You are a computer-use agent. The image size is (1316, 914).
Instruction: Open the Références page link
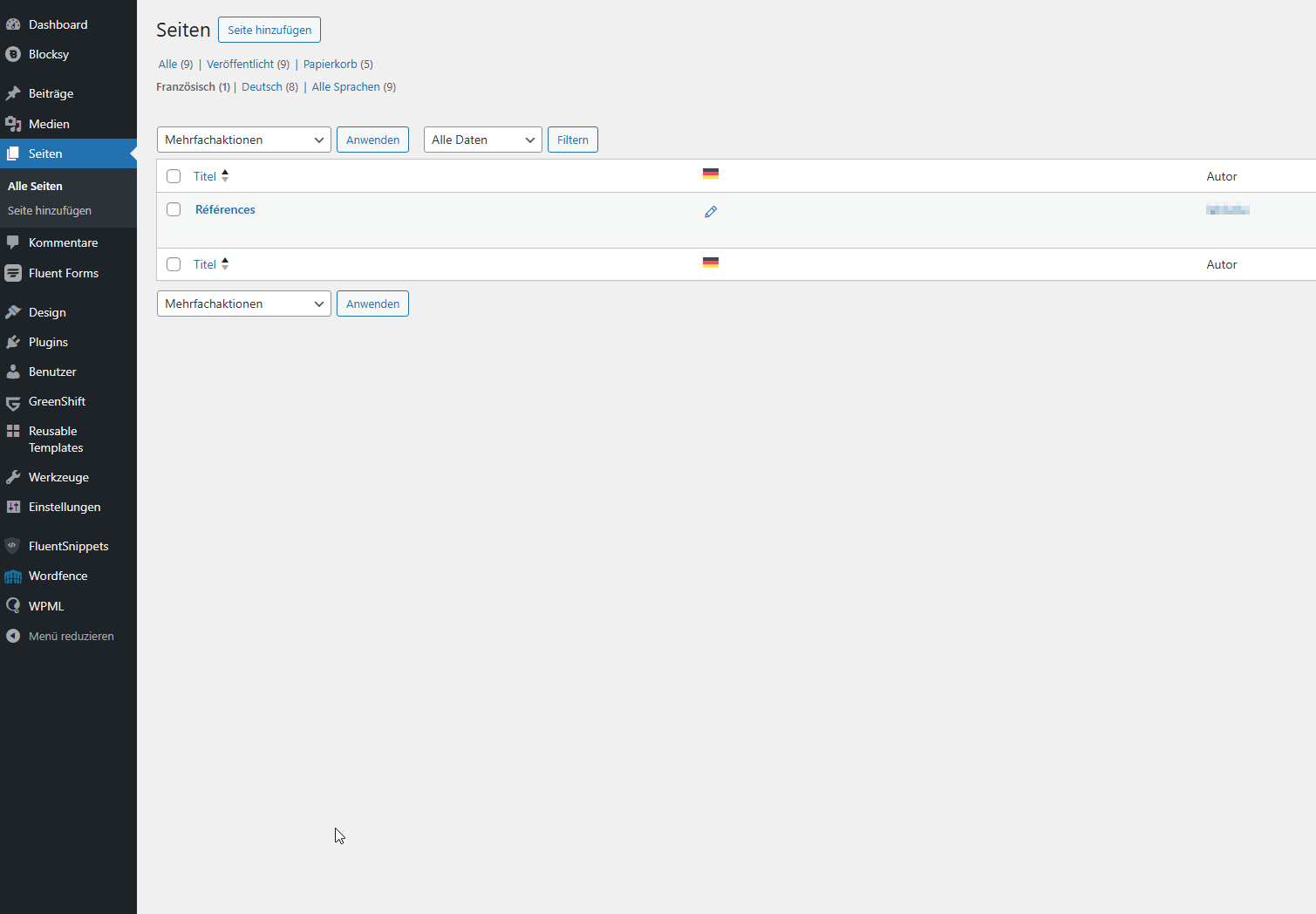[225, 209]
